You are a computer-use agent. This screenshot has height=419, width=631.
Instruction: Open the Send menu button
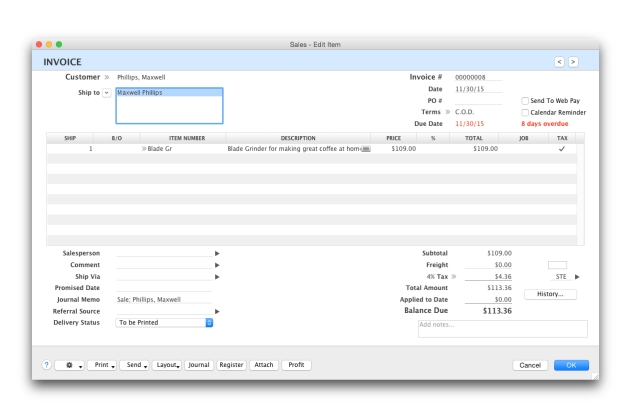(x=134, y=365)
